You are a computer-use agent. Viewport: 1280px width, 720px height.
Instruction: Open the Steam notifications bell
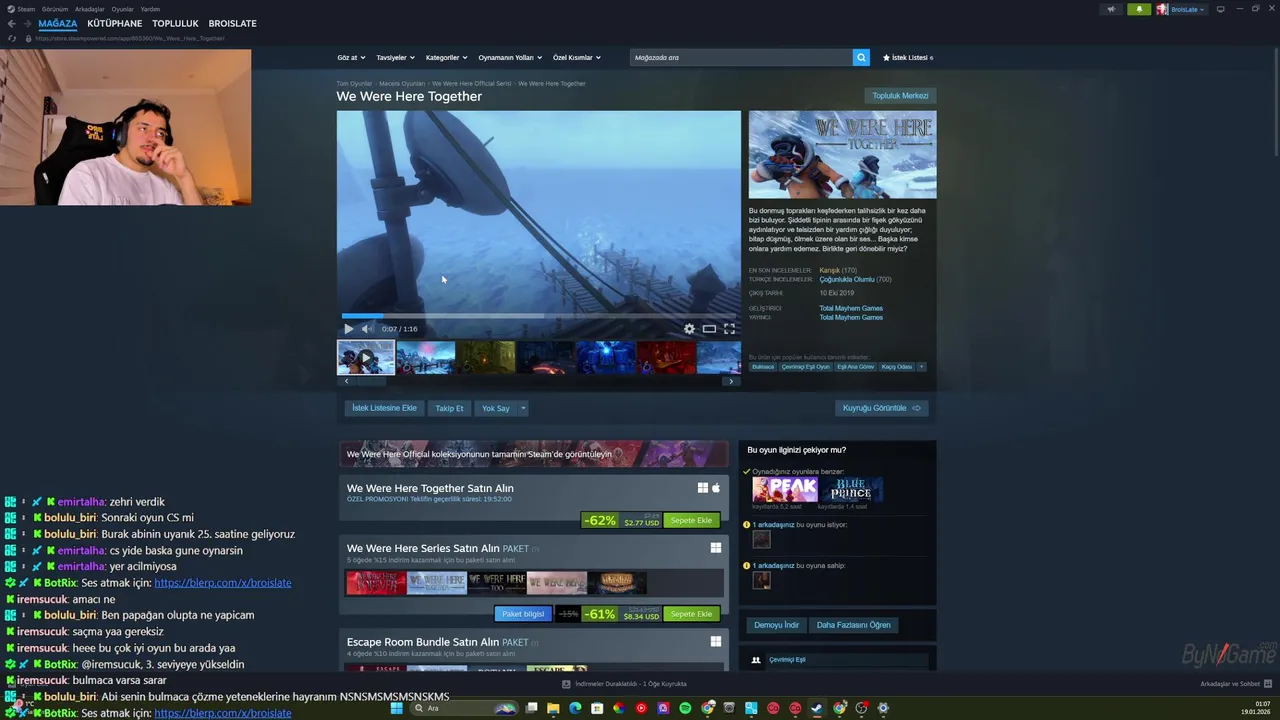coord(1139,9)
